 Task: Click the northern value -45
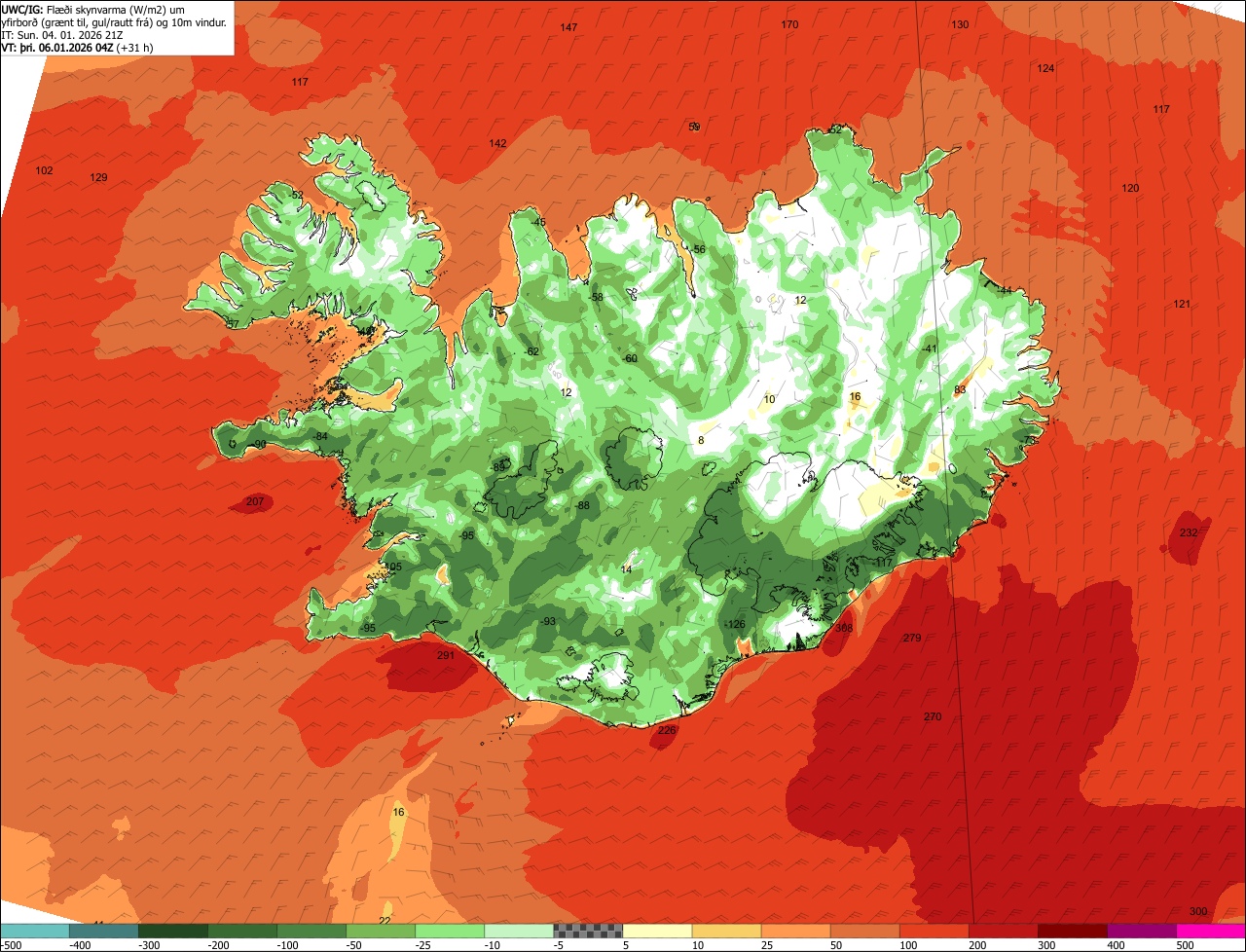click(x=537, y=222)
